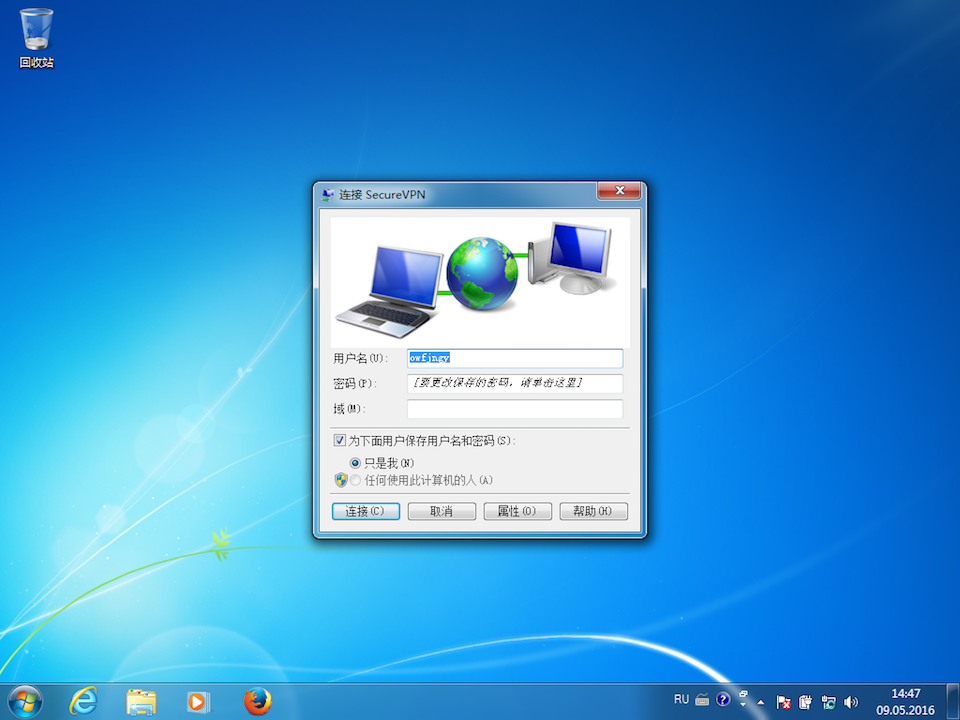960x720 pixels.
Task: Open Windows Media Player from taskbar
Action: [198, 702]
